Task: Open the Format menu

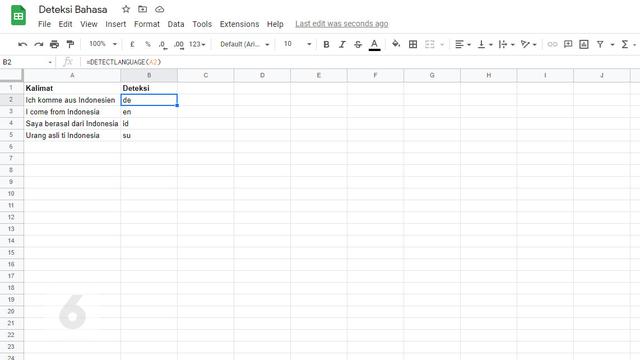Action: [147, 24]
